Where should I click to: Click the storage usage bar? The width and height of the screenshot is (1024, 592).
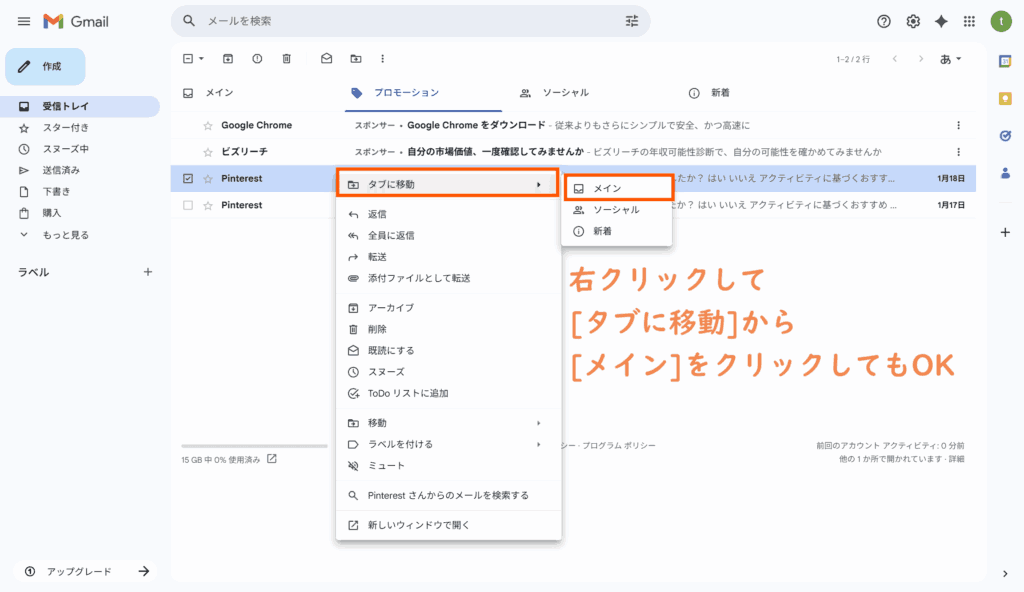point(254,446)
